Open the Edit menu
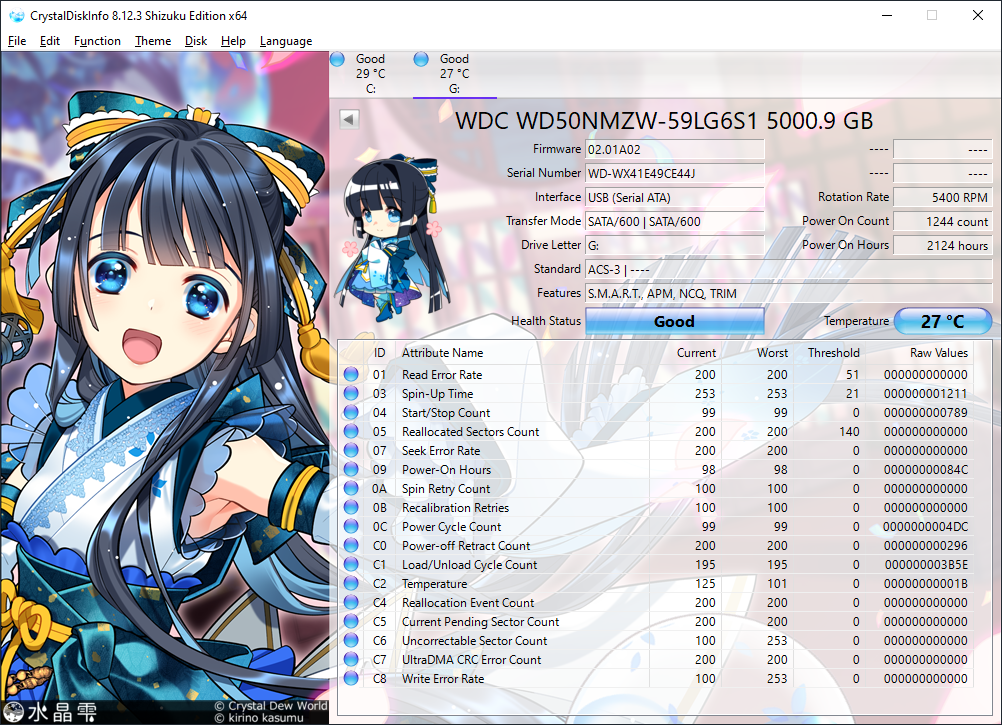1002x725 pixels. [50, 41]
